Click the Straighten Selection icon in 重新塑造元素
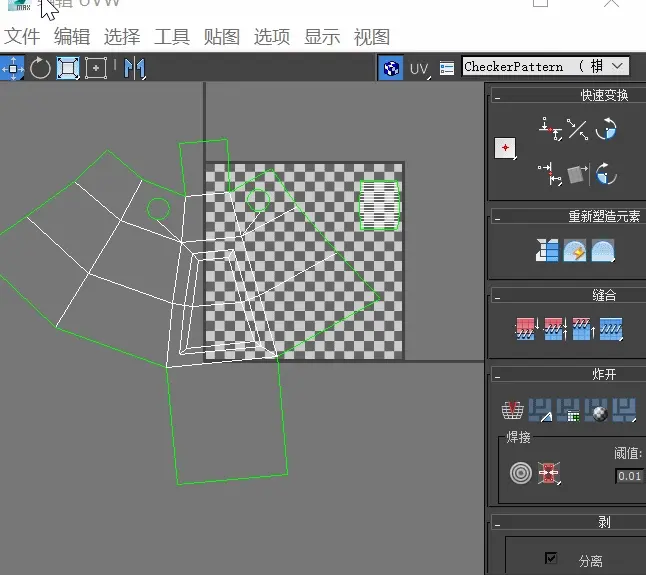 [547, 252]
